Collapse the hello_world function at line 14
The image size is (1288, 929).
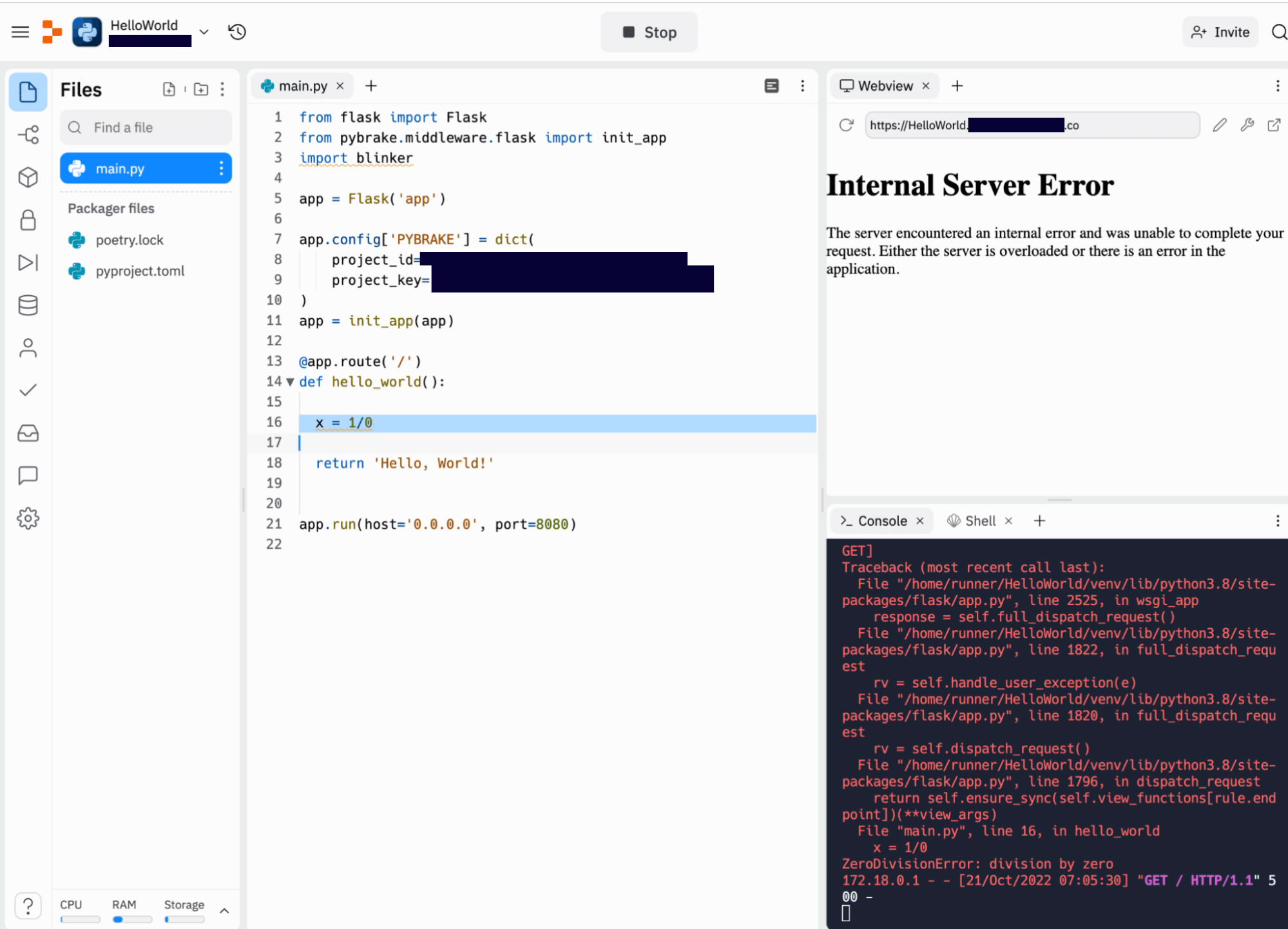290,381
